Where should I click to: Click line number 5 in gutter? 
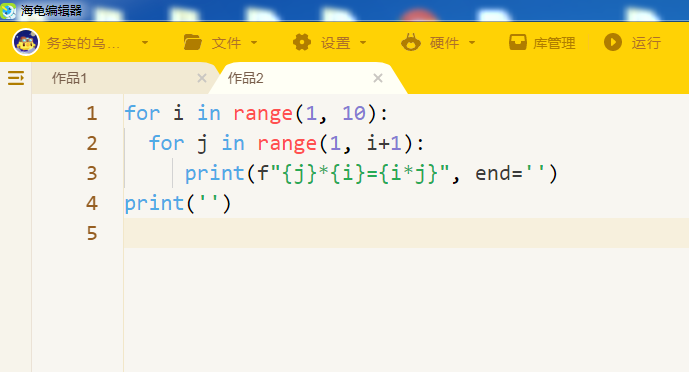91,233
